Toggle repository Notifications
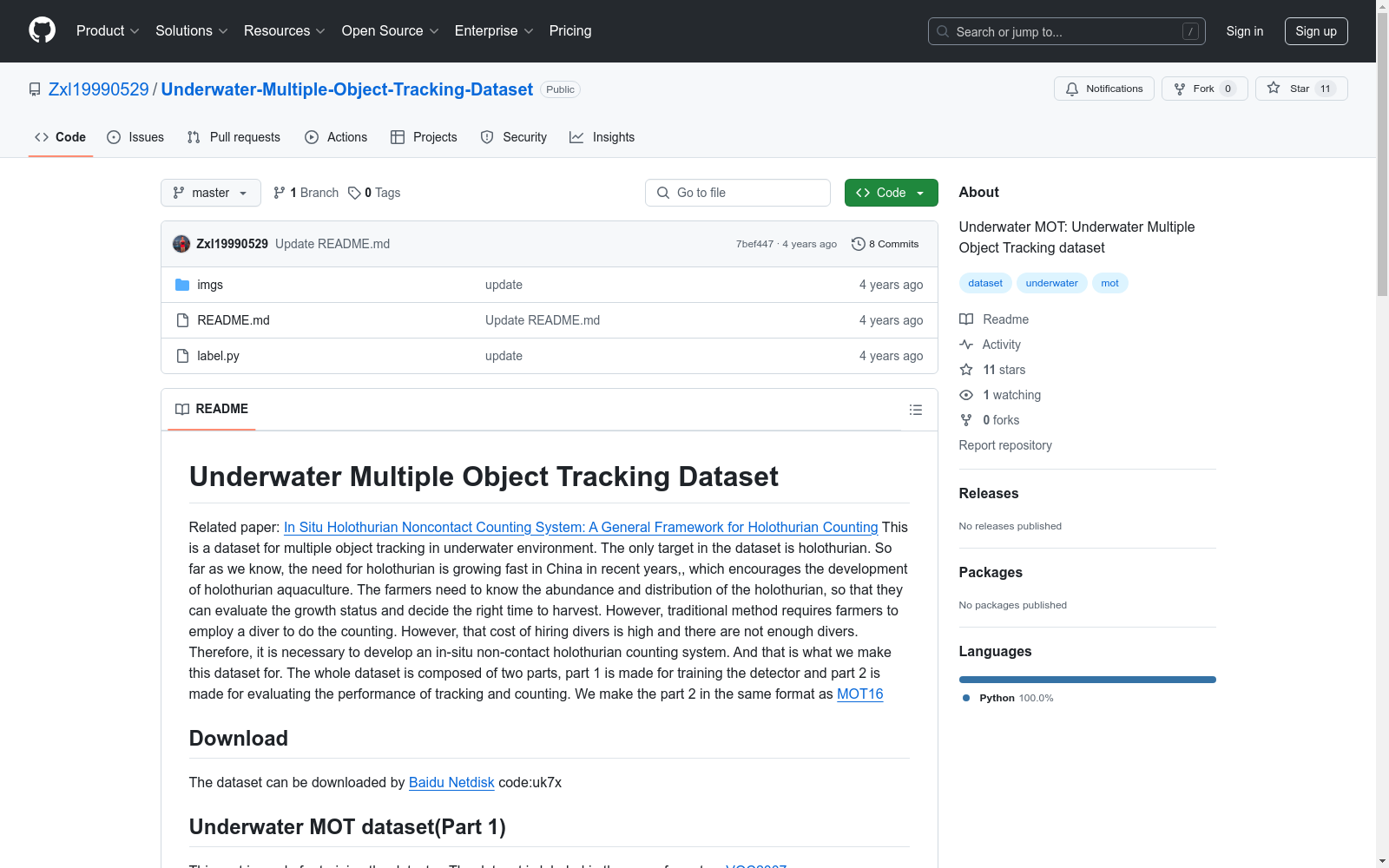1389x868 pixels. click(x=1103, y=88)
